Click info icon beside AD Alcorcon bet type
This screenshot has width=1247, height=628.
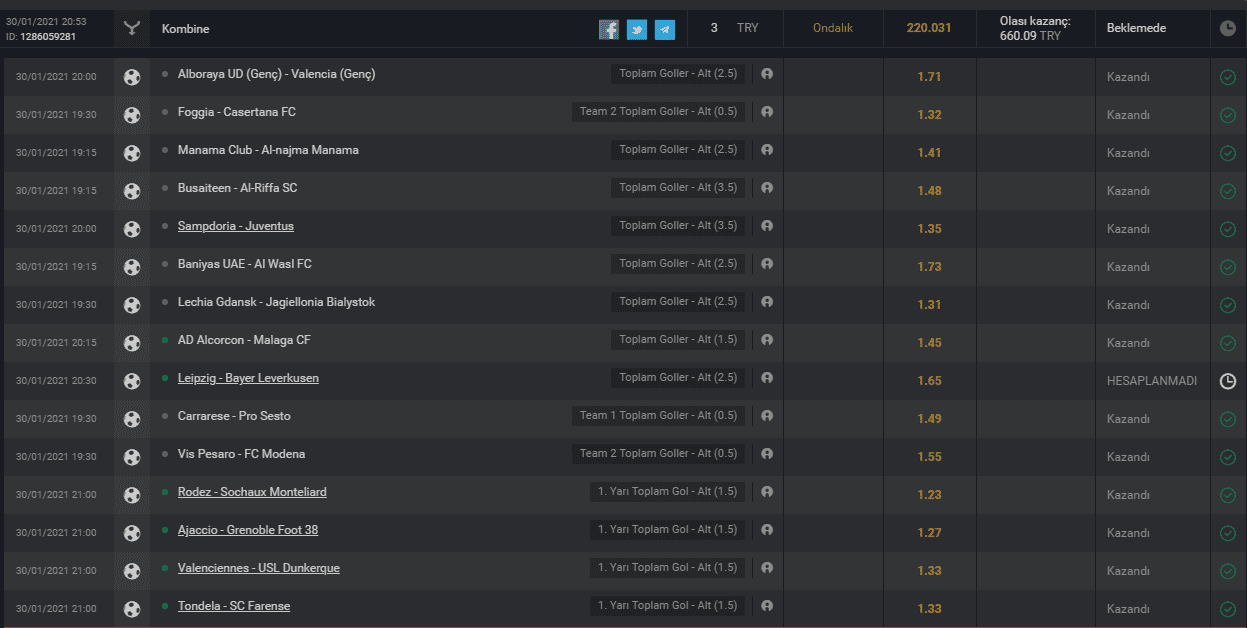coord(767,340)
